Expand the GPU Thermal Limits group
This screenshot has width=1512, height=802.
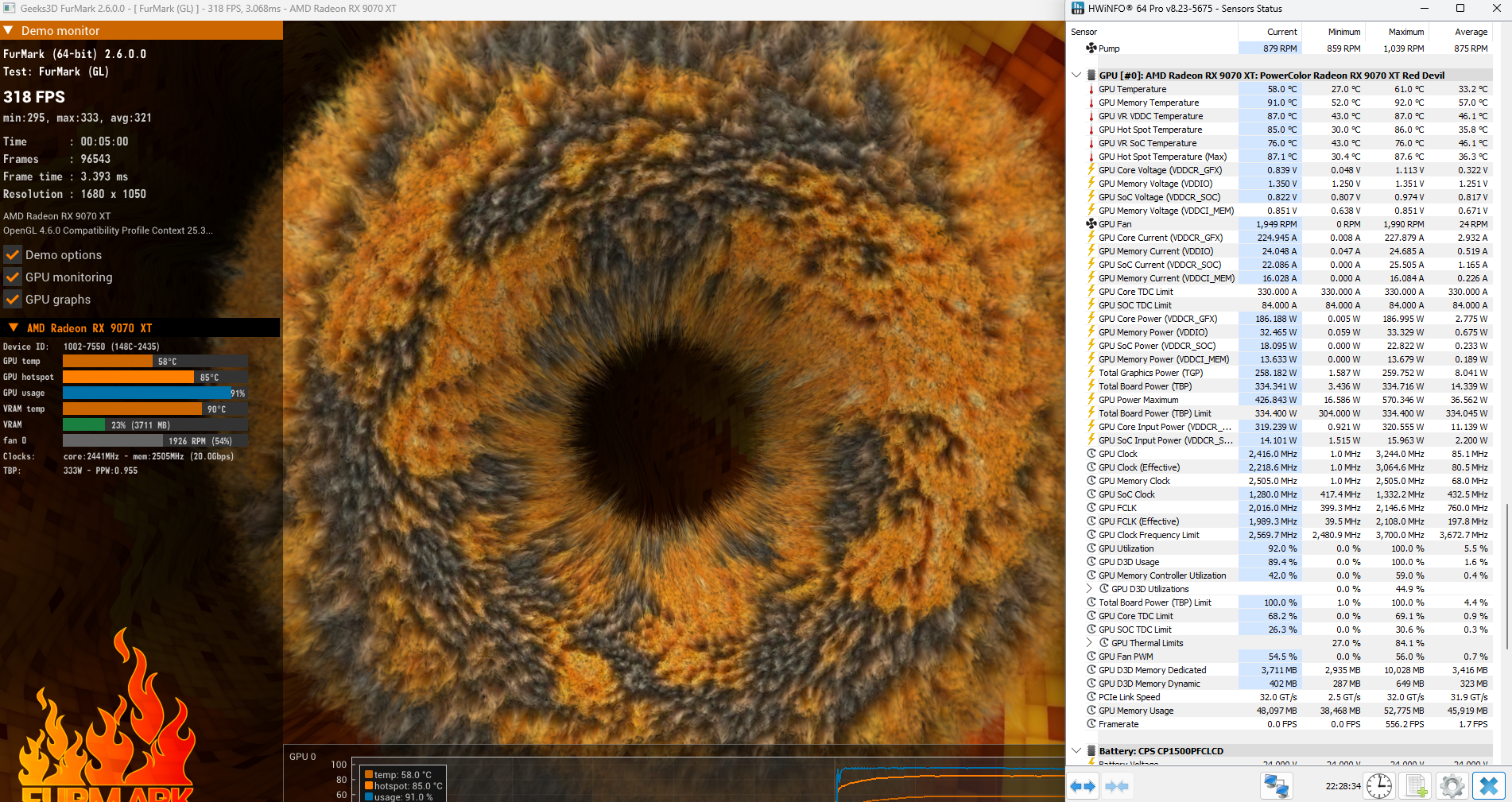coord(1090,643)
